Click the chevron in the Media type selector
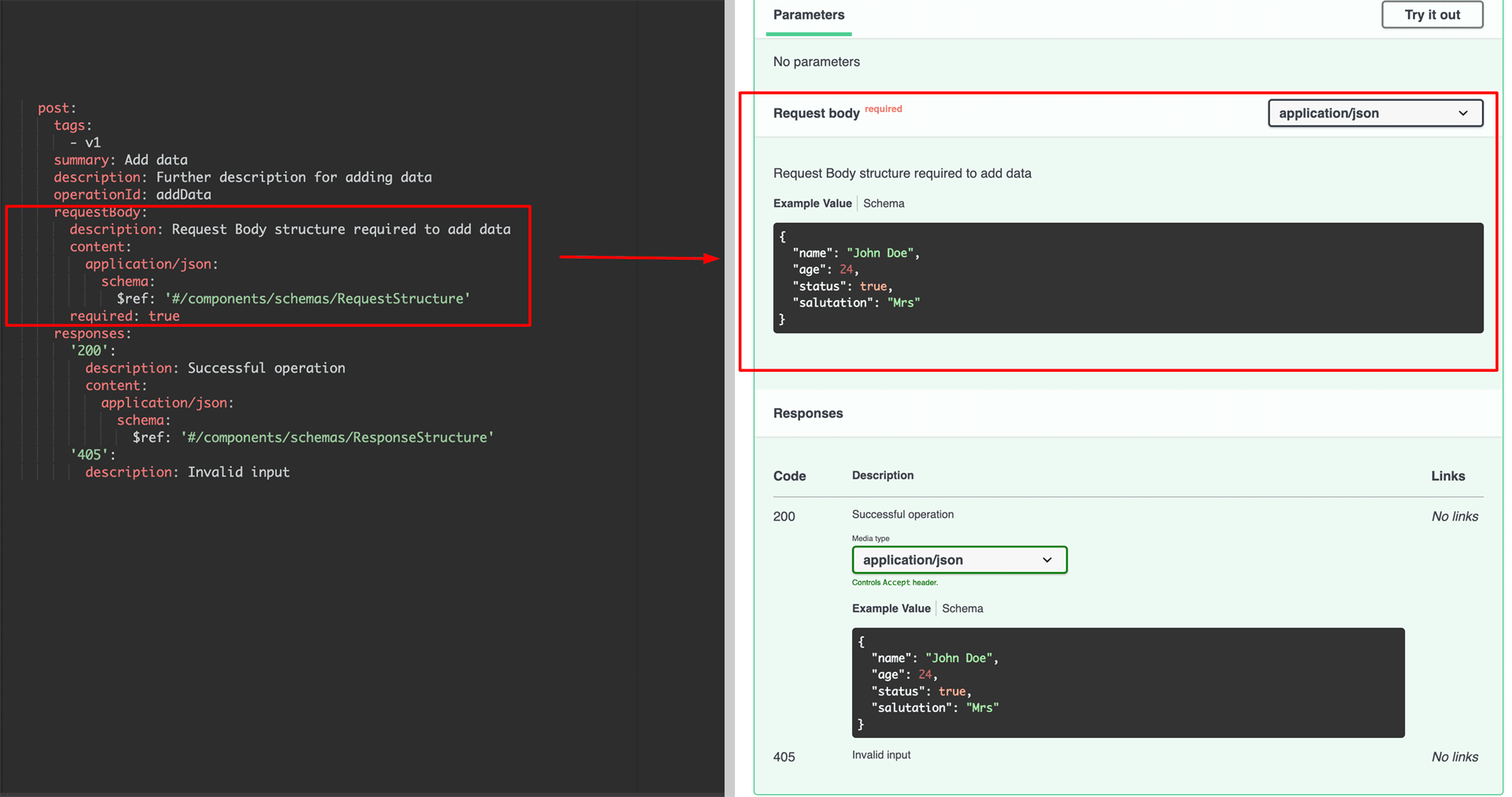1512x797 pixels. click(x=1047, y=559)
